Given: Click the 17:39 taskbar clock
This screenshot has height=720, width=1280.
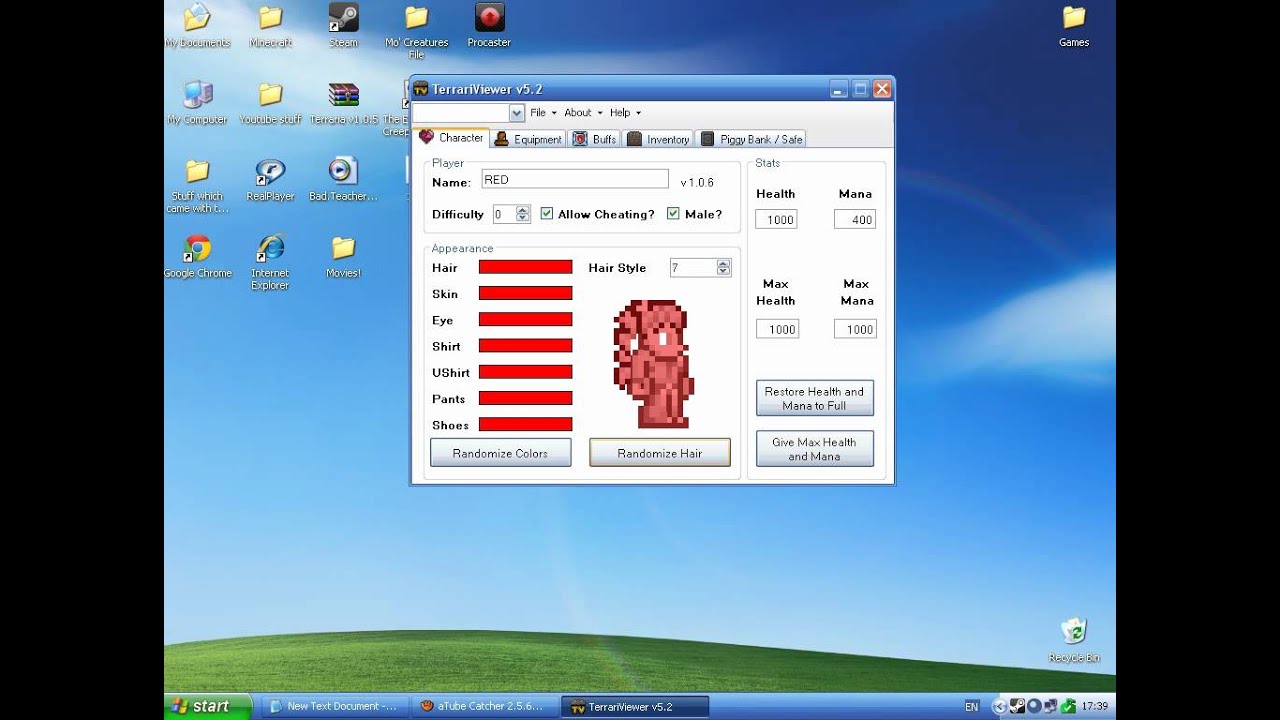Looking at the screenshot, I should click(x=1094, y=706).
